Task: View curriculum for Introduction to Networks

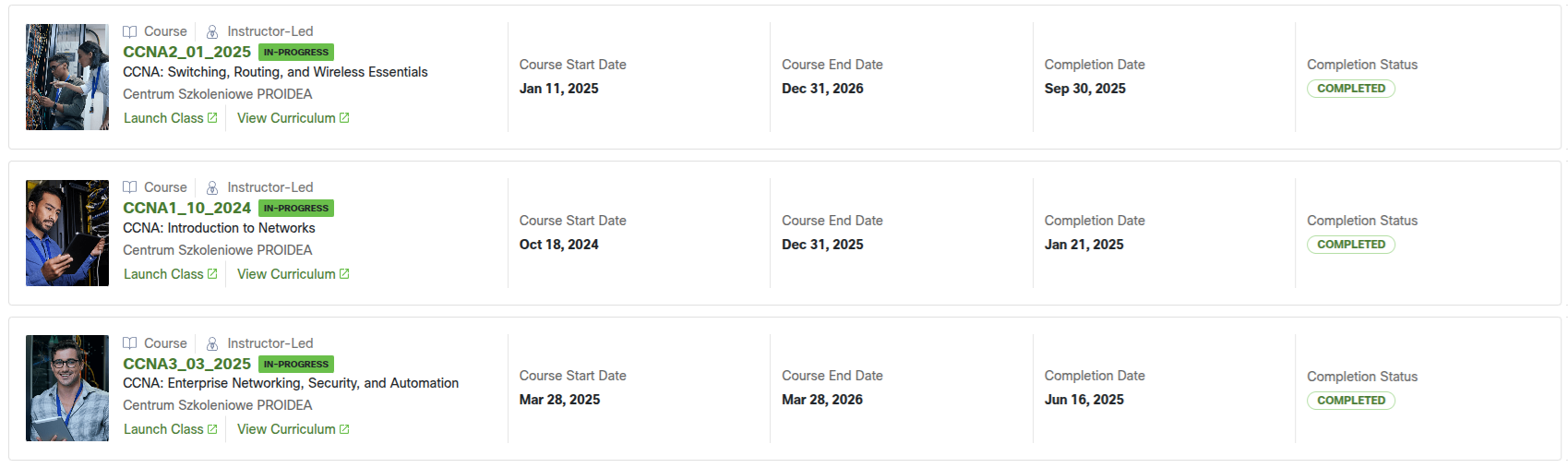Action: tap(286, 274)
